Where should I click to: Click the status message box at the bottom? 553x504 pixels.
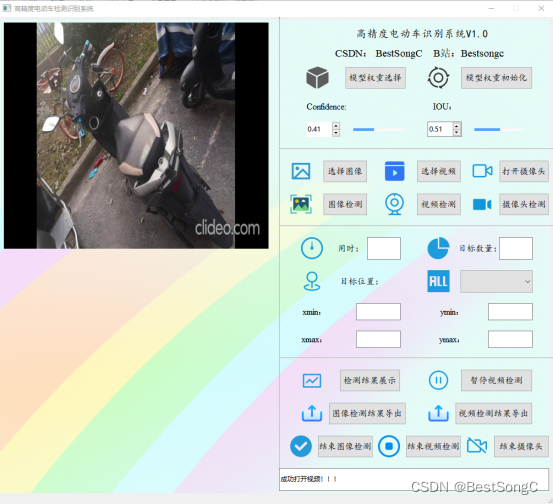pos(414,479)
